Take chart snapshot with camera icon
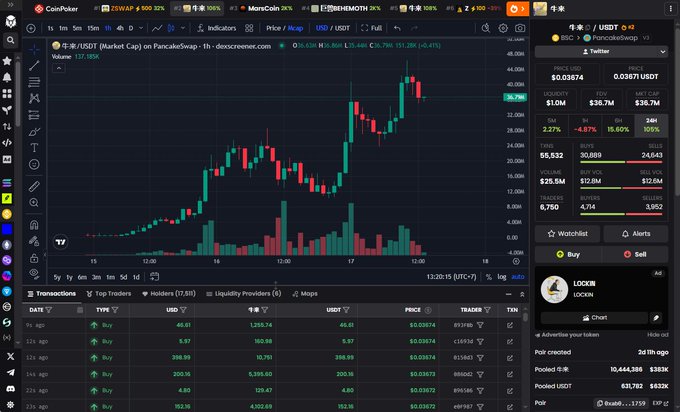The width and height of the screenshot is (680, 412). tap(520, 28)
